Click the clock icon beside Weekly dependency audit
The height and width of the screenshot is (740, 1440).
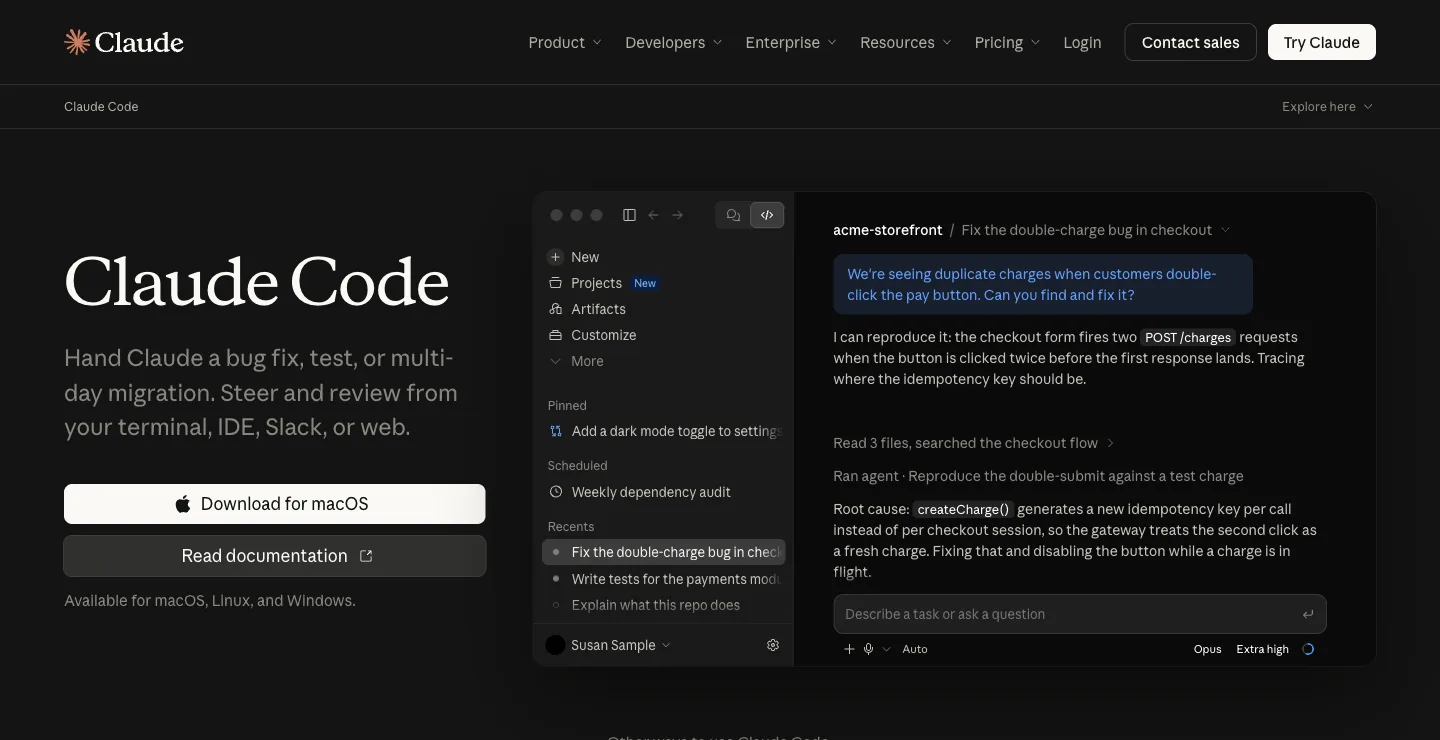[556, 492]
